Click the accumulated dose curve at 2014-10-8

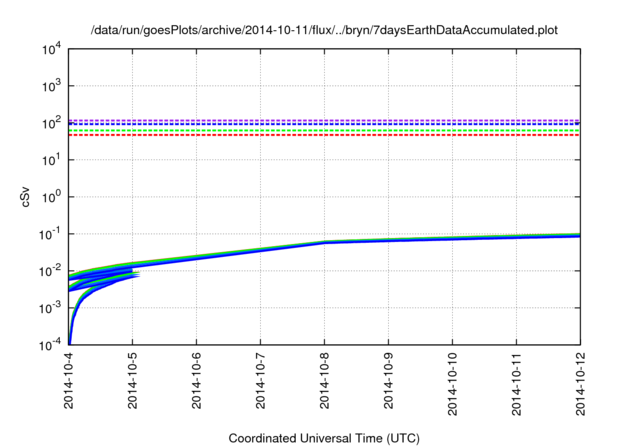(324, 242)
